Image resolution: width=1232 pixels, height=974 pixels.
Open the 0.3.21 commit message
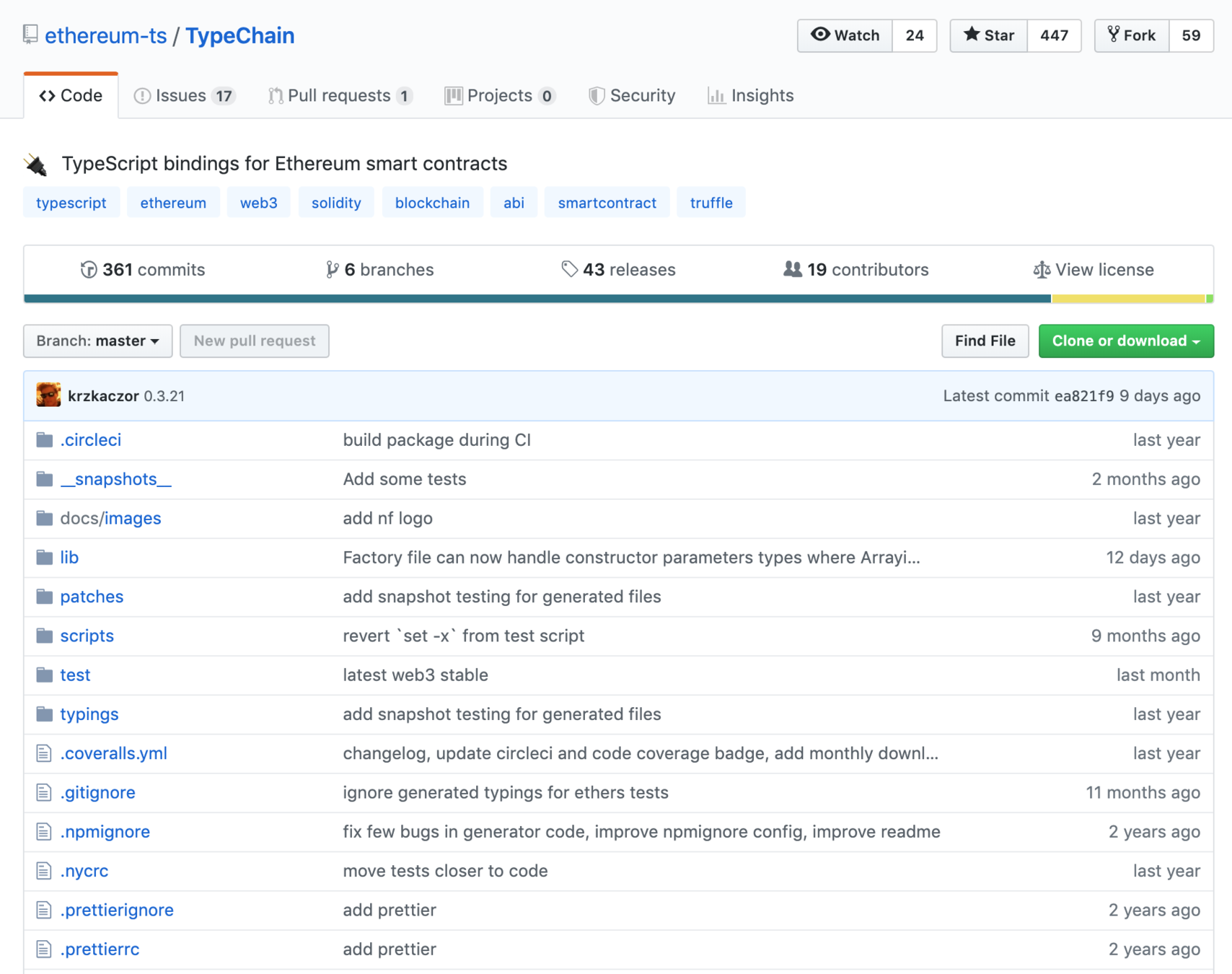coord(164,396)
